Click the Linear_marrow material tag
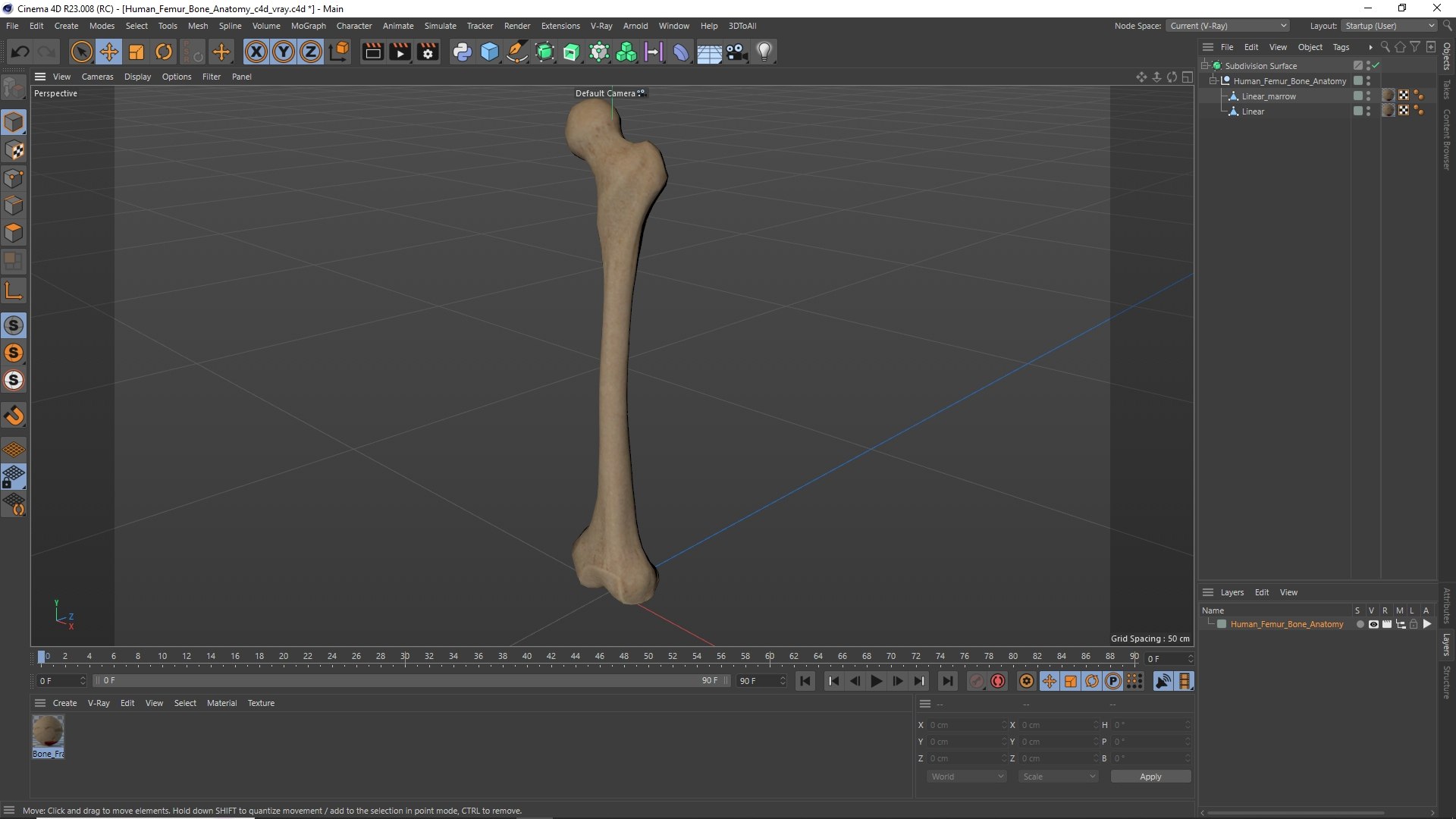Screen dimensions: 1456x819 click(1389, 96)
